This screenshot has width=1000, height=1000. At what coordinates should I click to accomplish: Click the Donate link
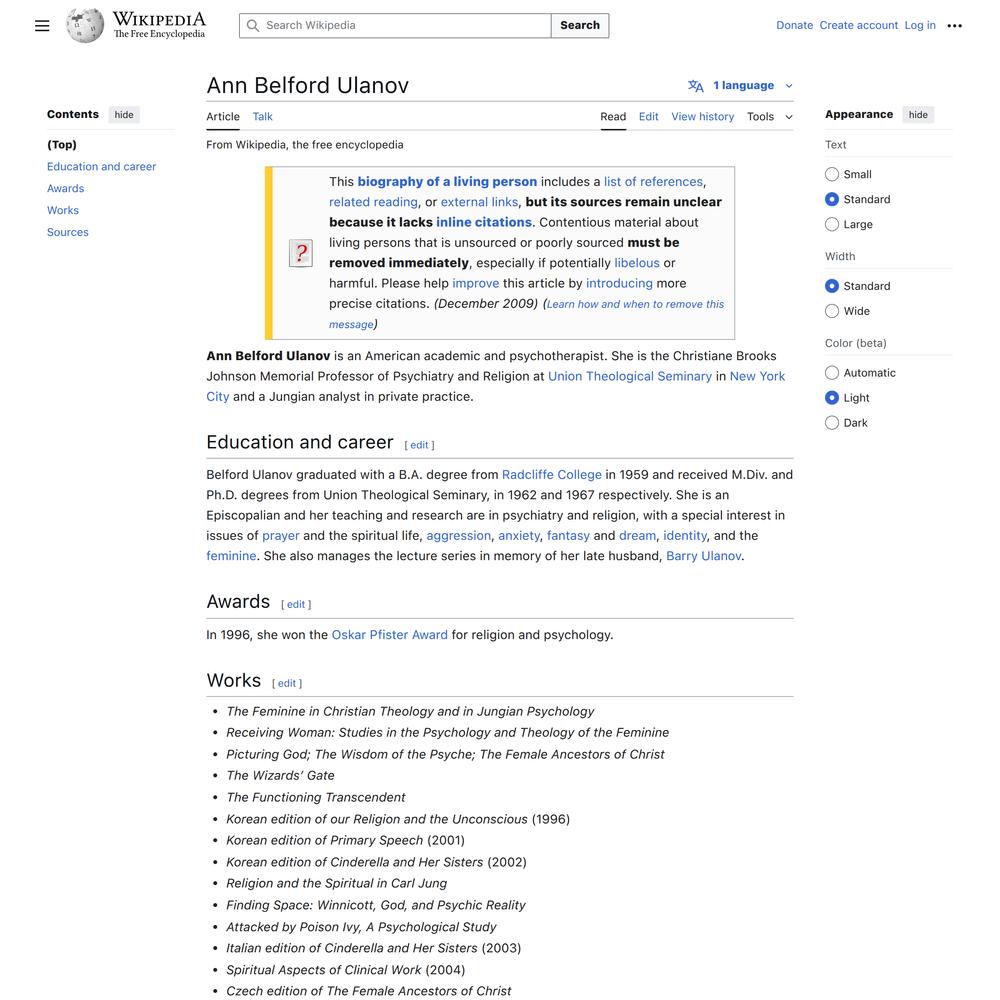(x=794, y=26)
